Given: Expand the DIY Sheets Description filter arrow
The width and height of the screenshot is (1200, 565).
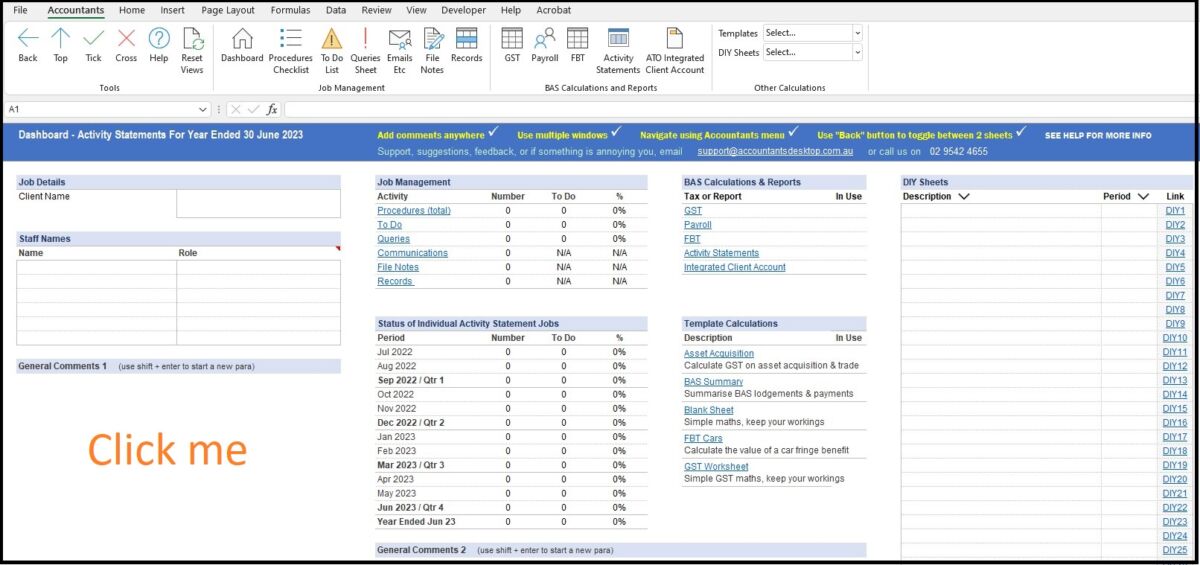Looking at the screenshot, I should [964, 197].
